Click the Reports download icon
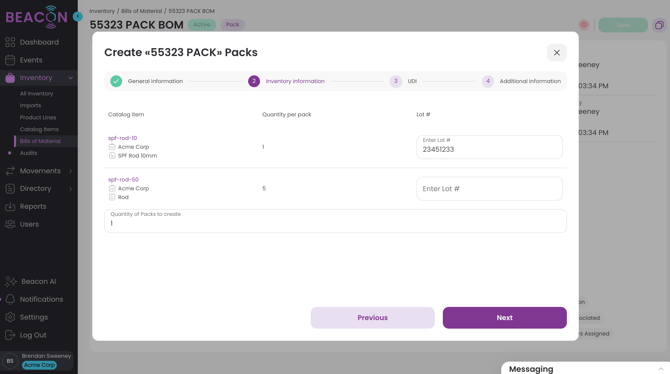This screenshot has width=670, height=374. coord(10,206)
